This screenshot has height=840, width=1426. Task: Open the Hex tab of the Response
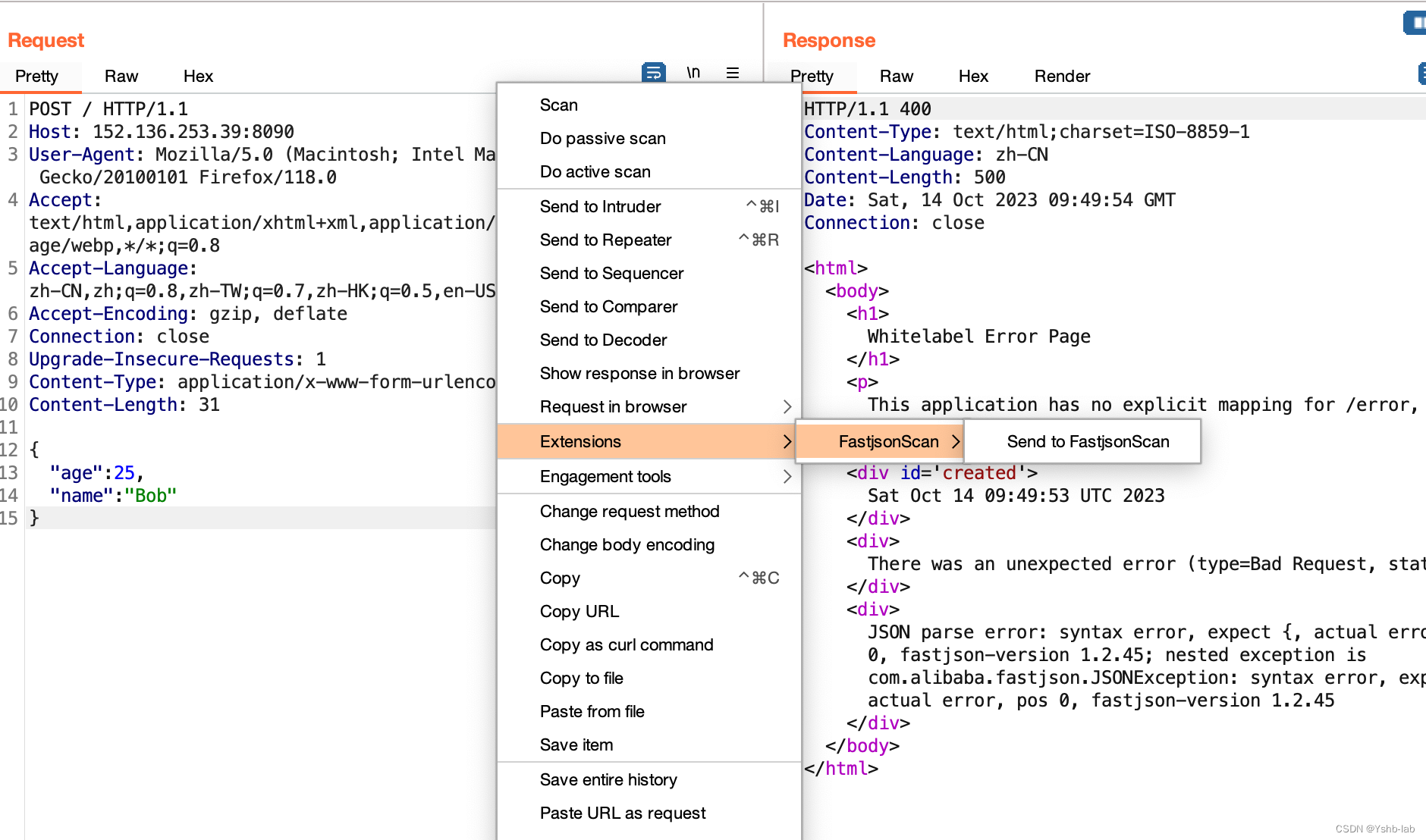pos(973,76)
